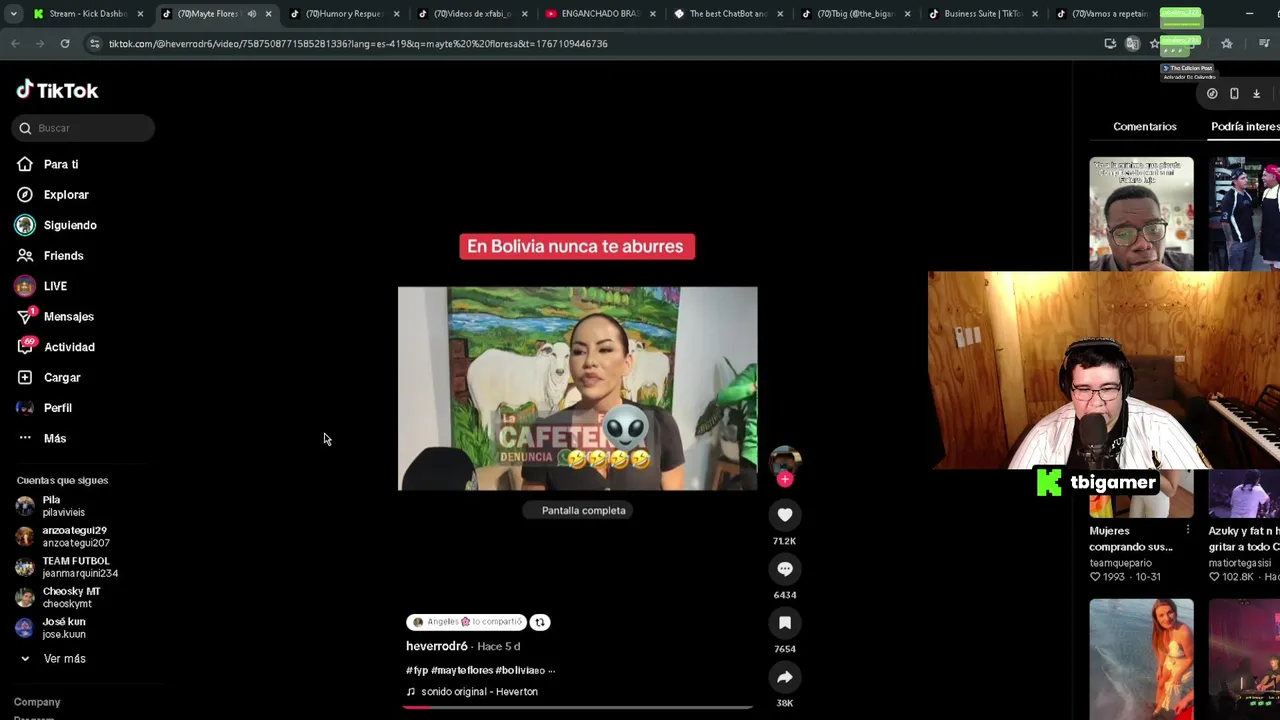Click the download icon in floating toolbar
Screen dimensions: 1280x720
pyautogui.click(x=1256, y=94)
